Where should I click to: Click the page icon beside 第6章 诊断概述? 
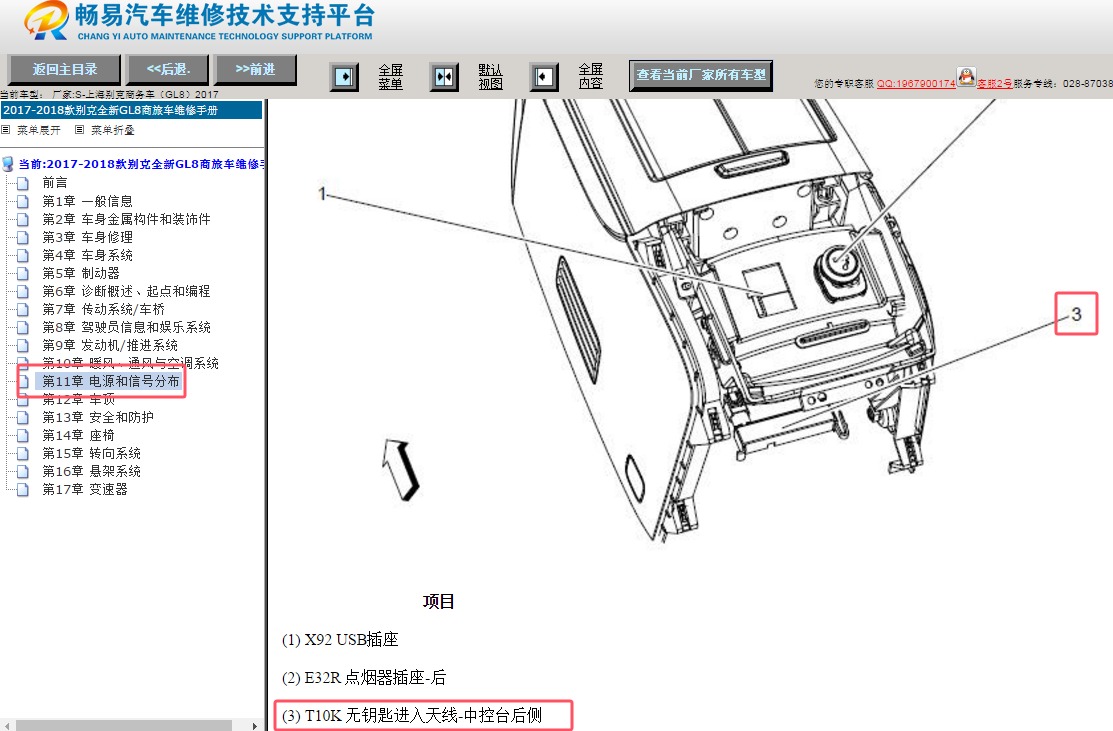point(23,292)
